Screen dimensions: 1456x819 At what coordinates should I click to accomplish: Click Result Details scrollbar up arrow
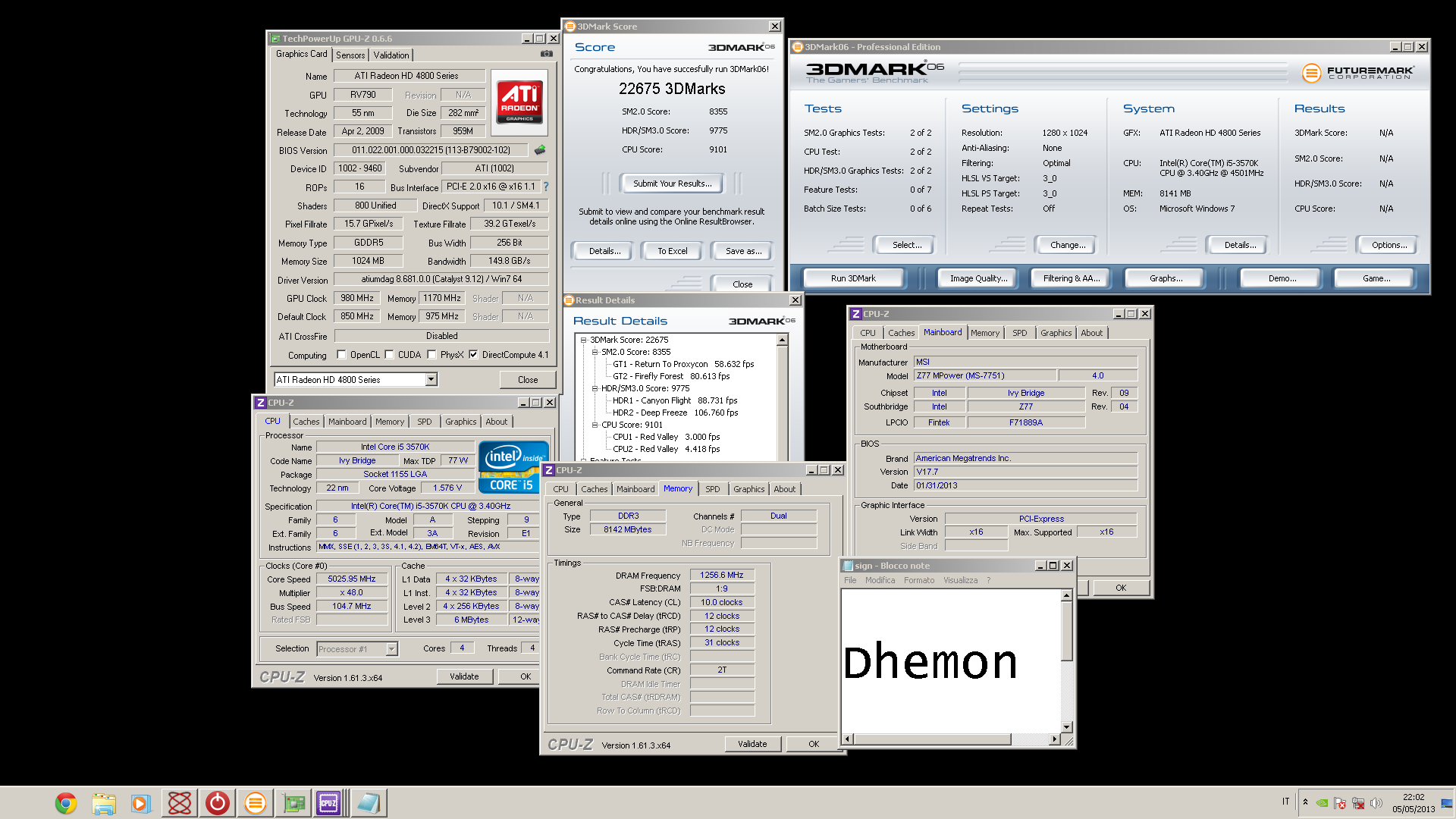pyautogui.click(x=782, y=340)
